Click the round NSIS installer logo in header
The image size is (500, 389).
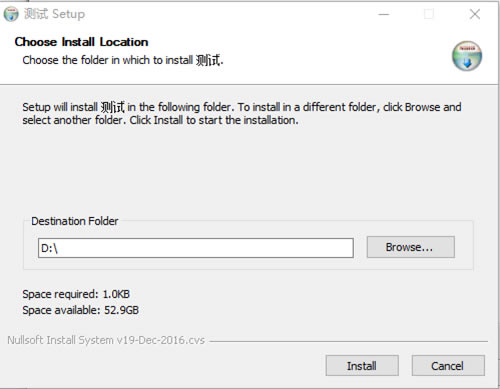[x=467, y=56]
